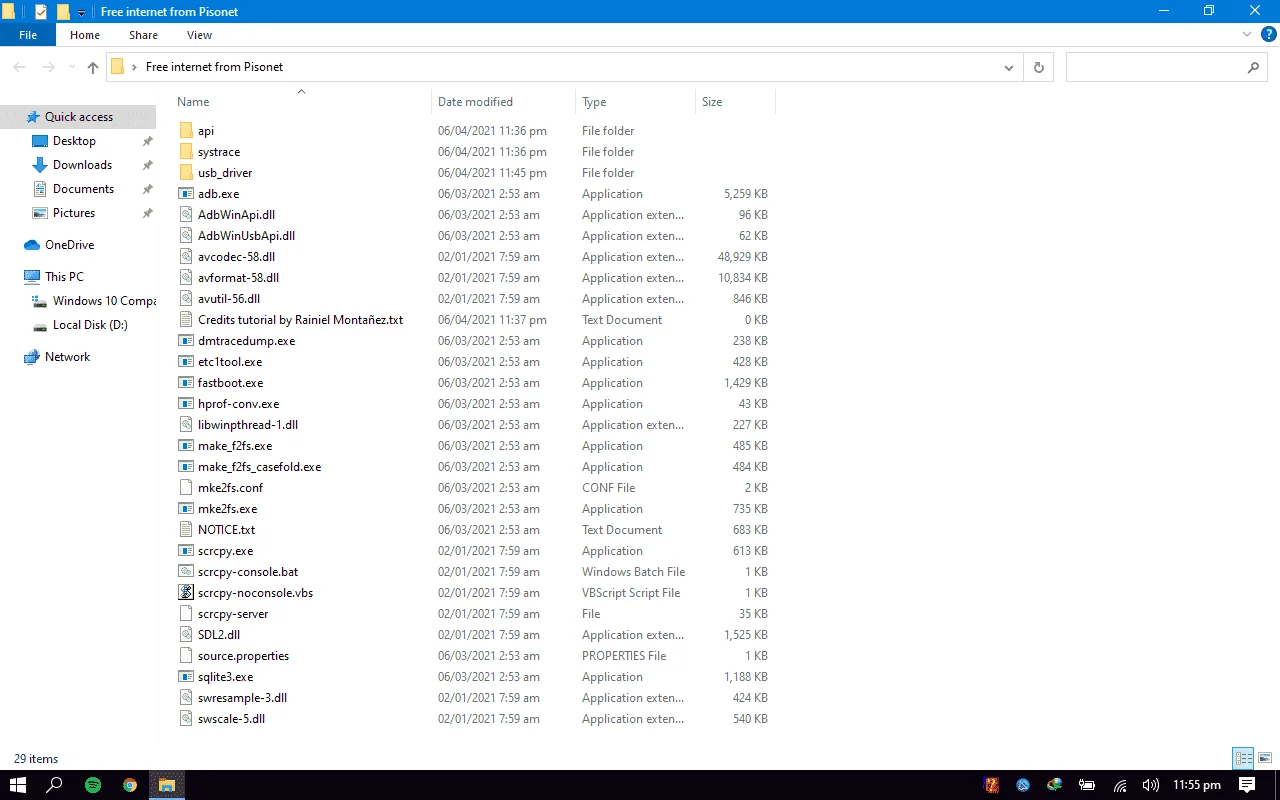Select the Credits tutorial by Rainiel Montañez.txt file
The height and width of the screenshot is (800, 1280).
[x=300, y=320]
